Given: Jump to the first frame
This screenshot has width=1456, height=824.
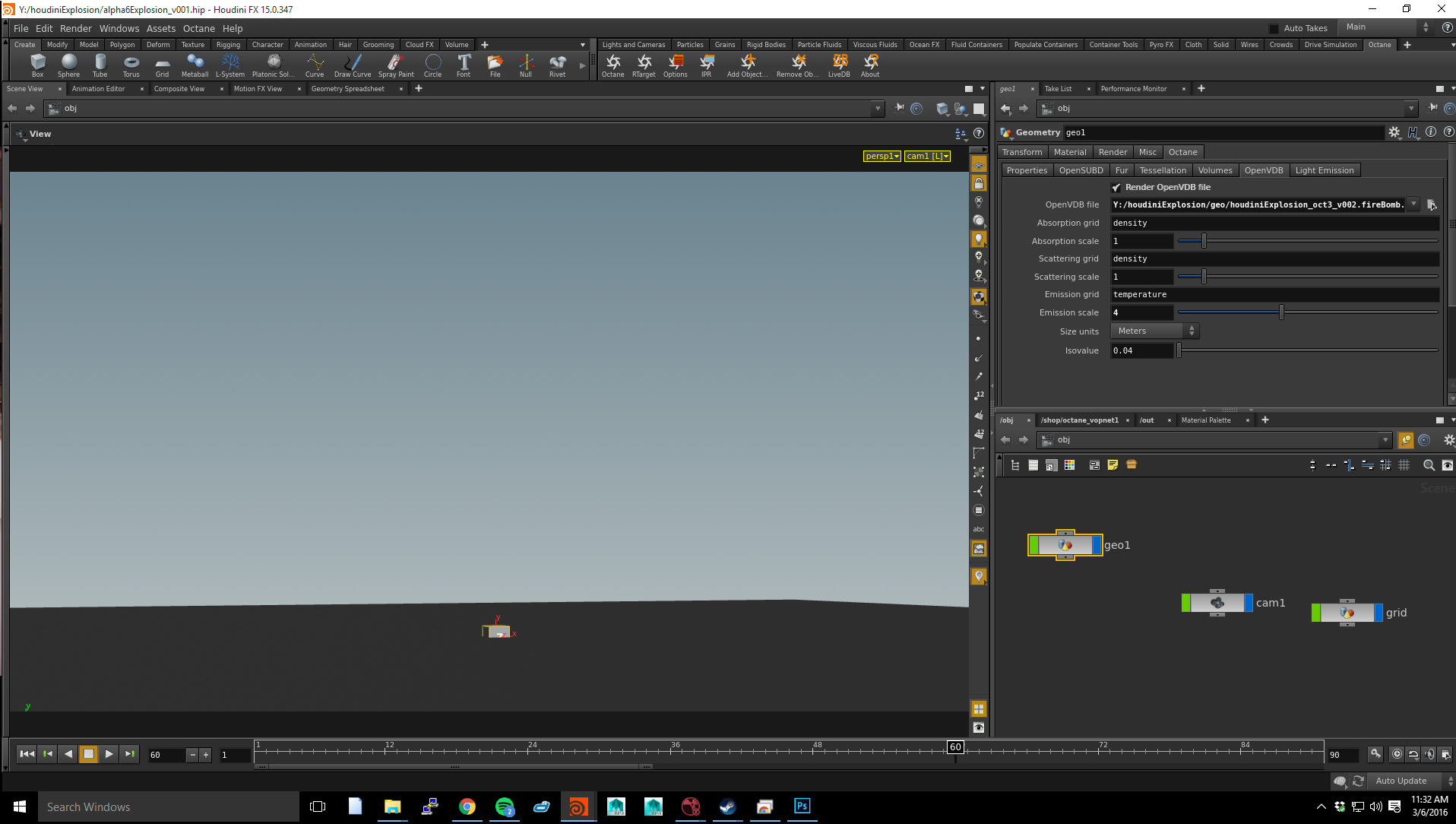Looking at the screenshot, I should (x=27, y=754).
